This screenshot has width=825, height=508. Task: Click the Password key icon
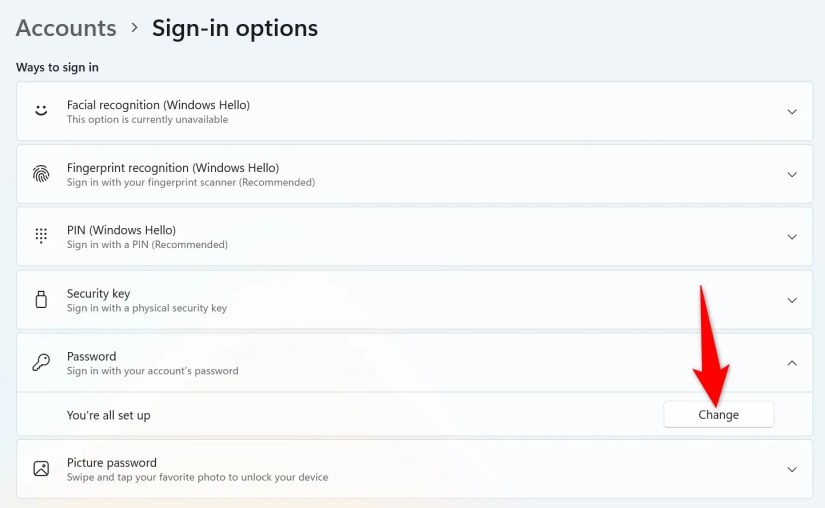(x=41, y=362)
